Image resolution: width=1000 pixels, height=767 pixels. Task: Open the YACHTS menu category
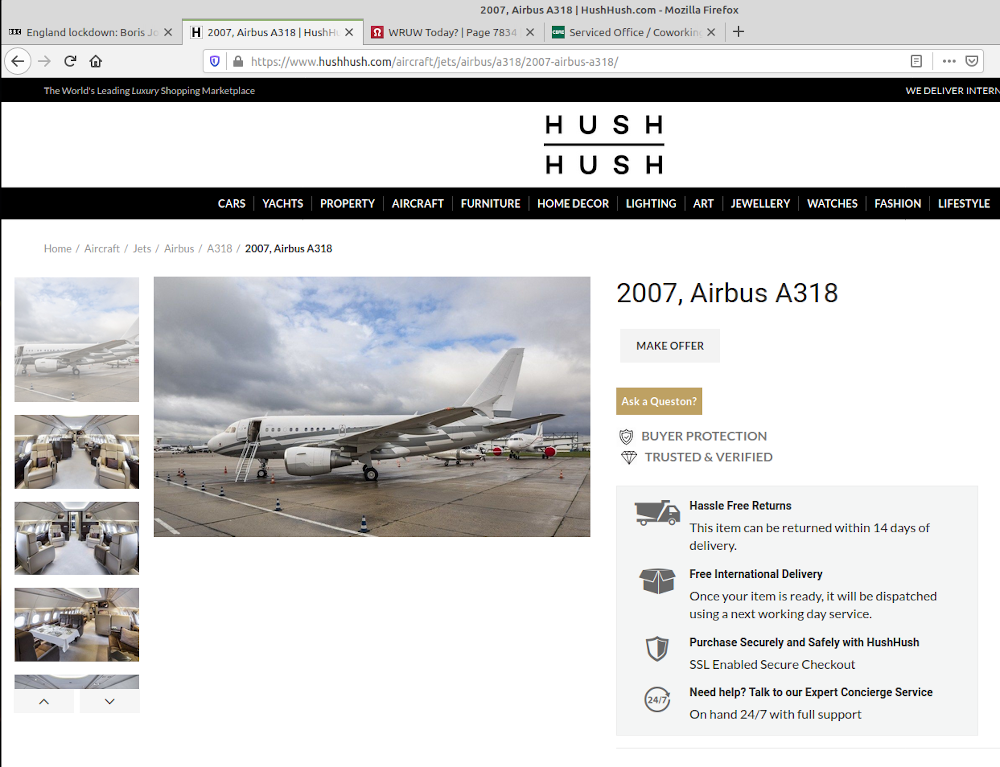(283, 203)
